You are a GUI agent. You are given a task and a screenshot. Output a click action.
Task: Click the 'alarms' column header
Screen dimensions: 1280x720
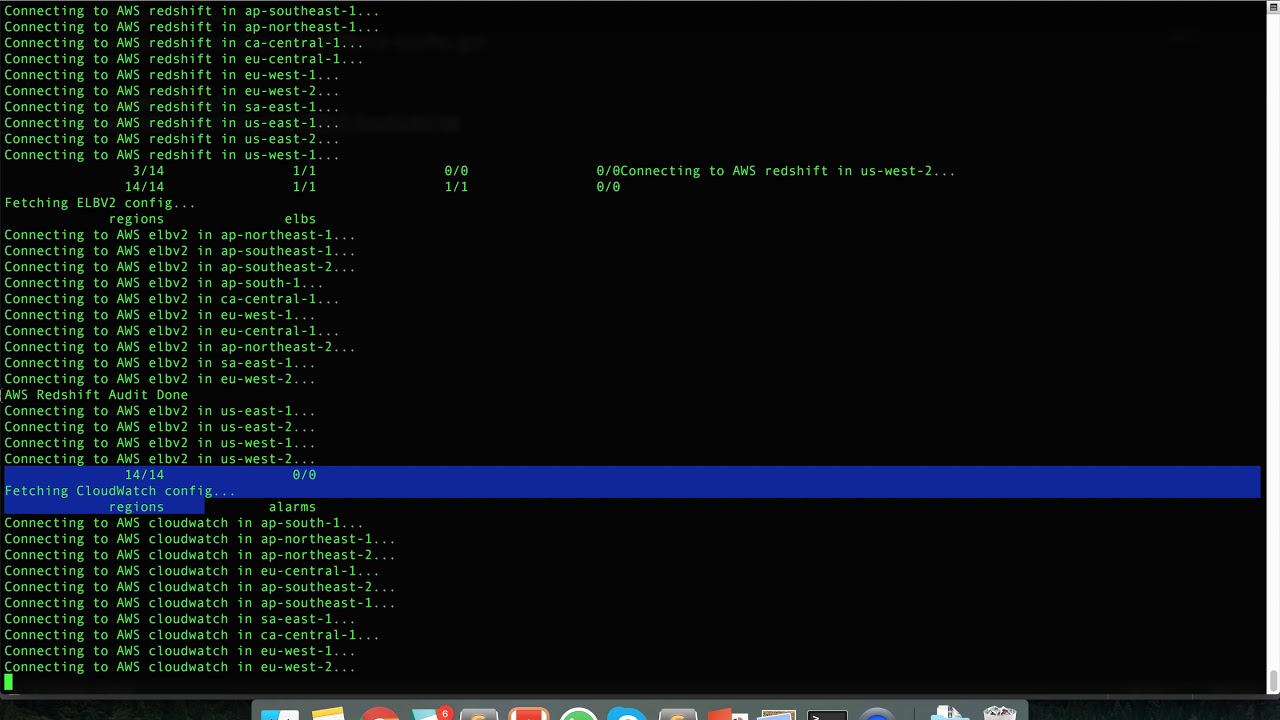click(292, 507)
